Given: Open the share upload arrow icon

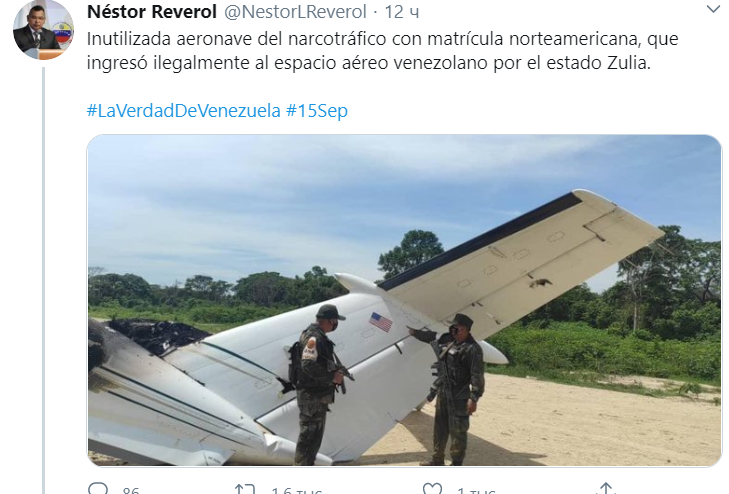Looking at the screenshot, I should click(x=606, y=489).
